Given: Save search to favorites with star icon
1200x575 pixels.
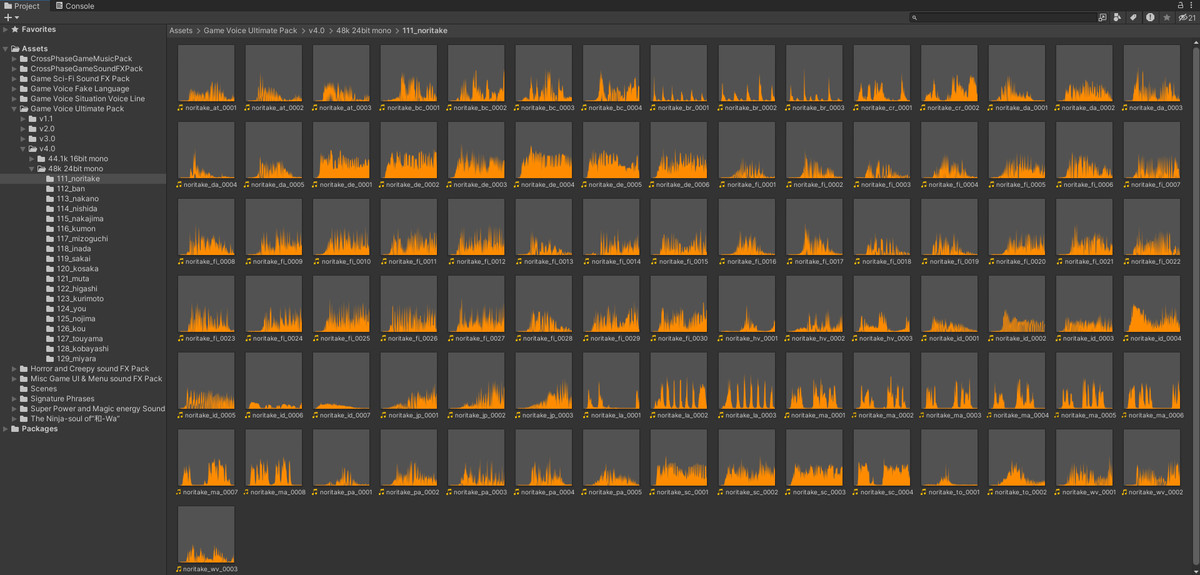Looking at the screenshot, I should click(x=1166, y=17).
